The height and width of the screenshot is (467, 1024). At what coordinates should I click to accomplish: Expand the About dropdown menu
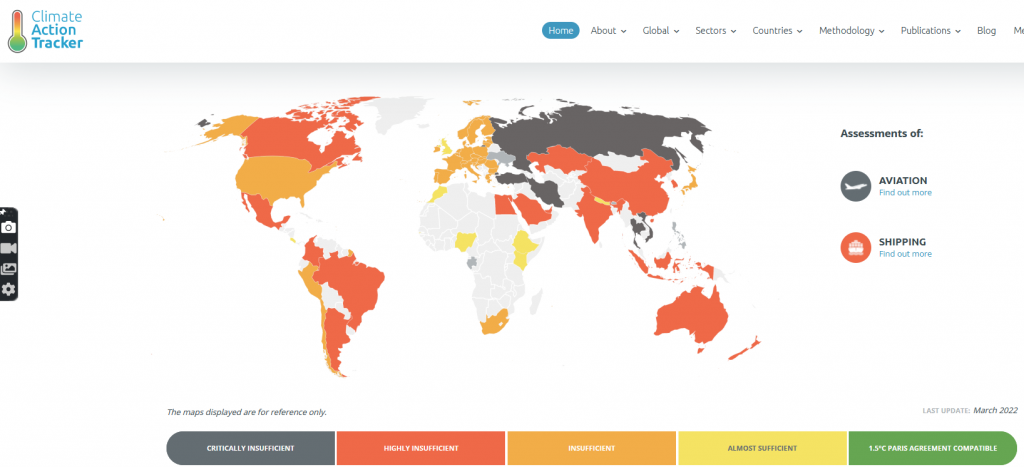608,31
